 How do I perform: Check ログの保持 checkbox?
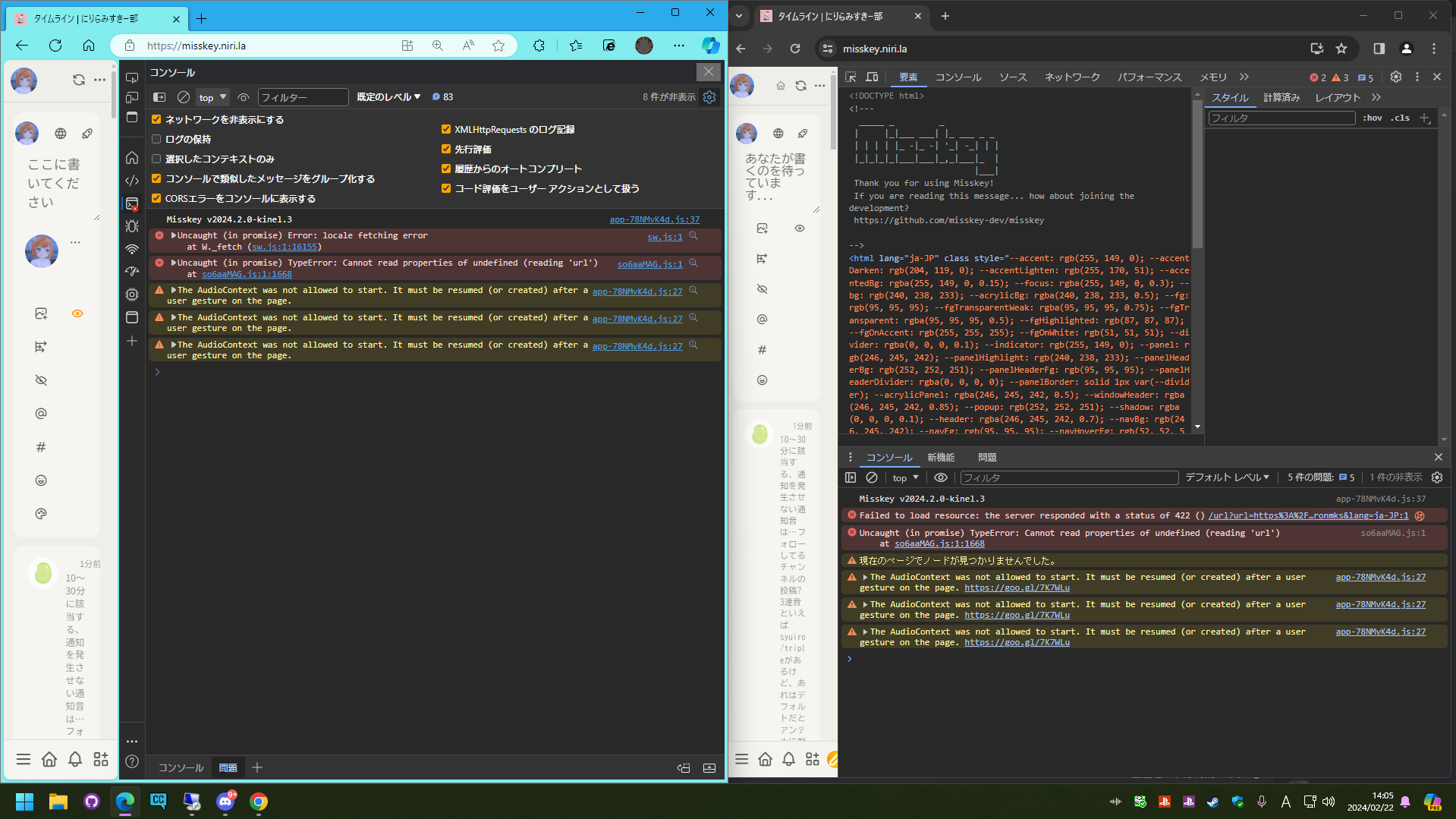156,139
